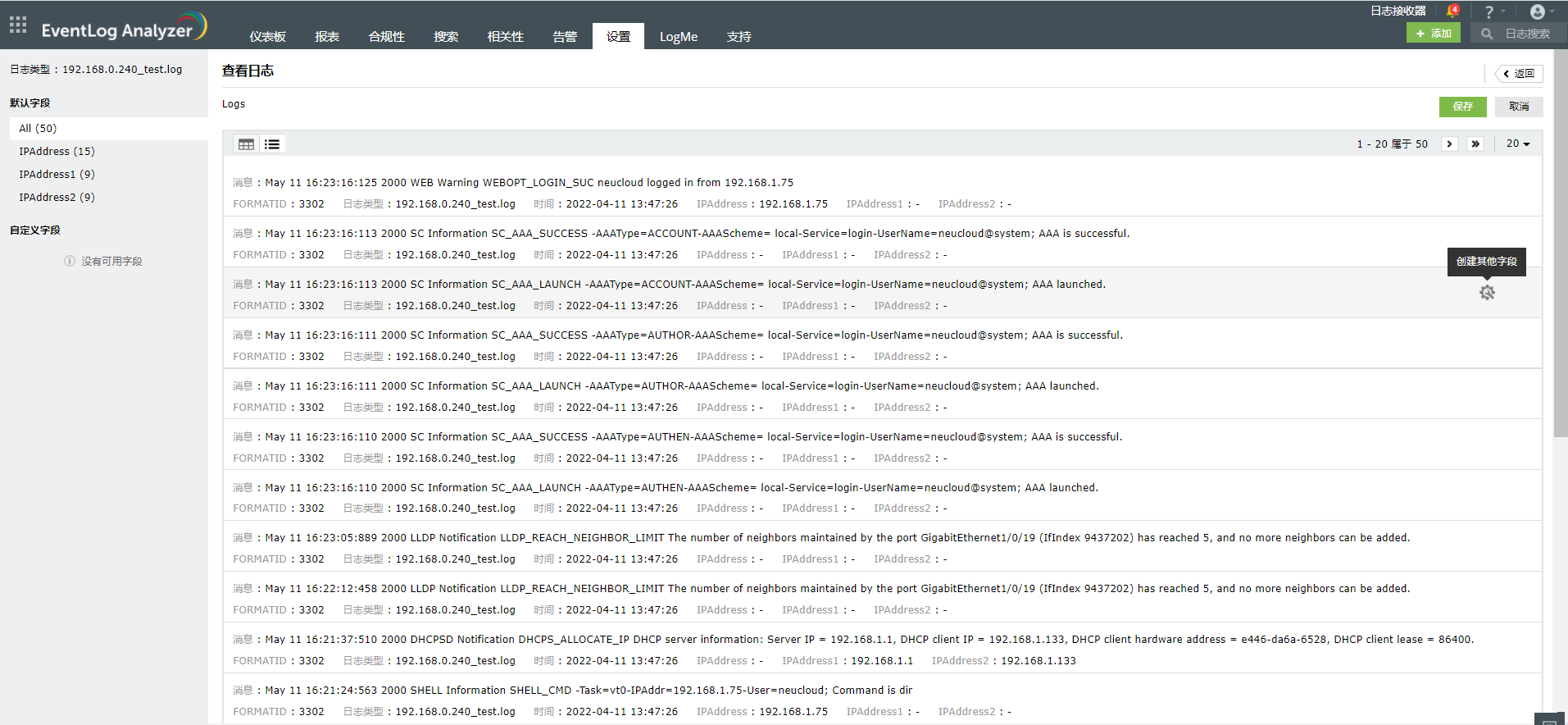Click the log search magnifier icon
Image resolution: width=1568 pixels, height=725 pixels.
1487,34
